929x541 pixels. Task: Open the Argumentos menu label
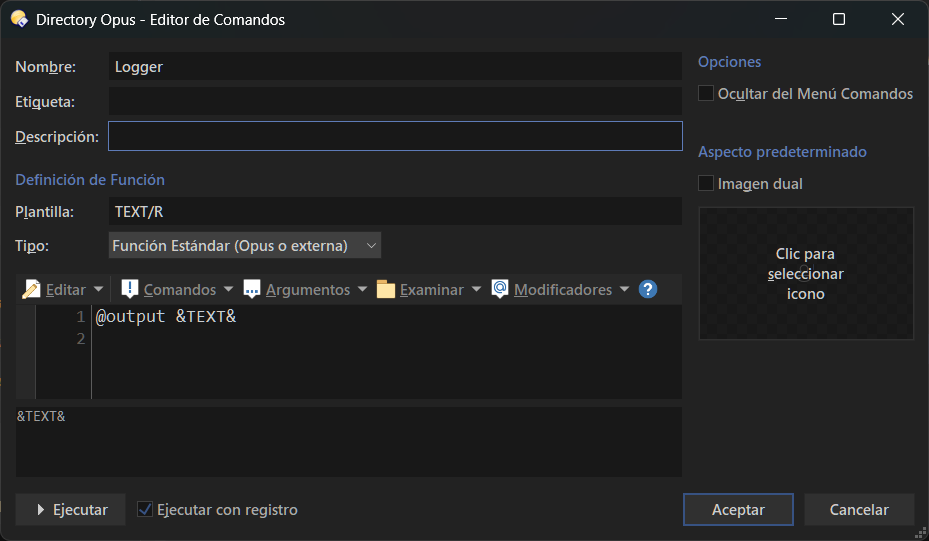[x=308, y=290]
